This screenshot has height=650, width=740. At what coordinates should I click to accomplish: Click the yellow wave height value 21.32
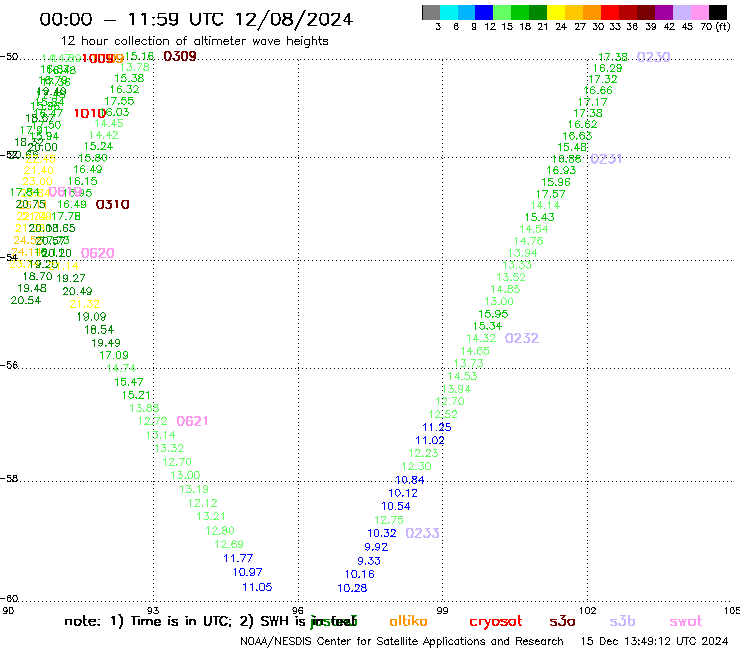click(x=84, y=304)
